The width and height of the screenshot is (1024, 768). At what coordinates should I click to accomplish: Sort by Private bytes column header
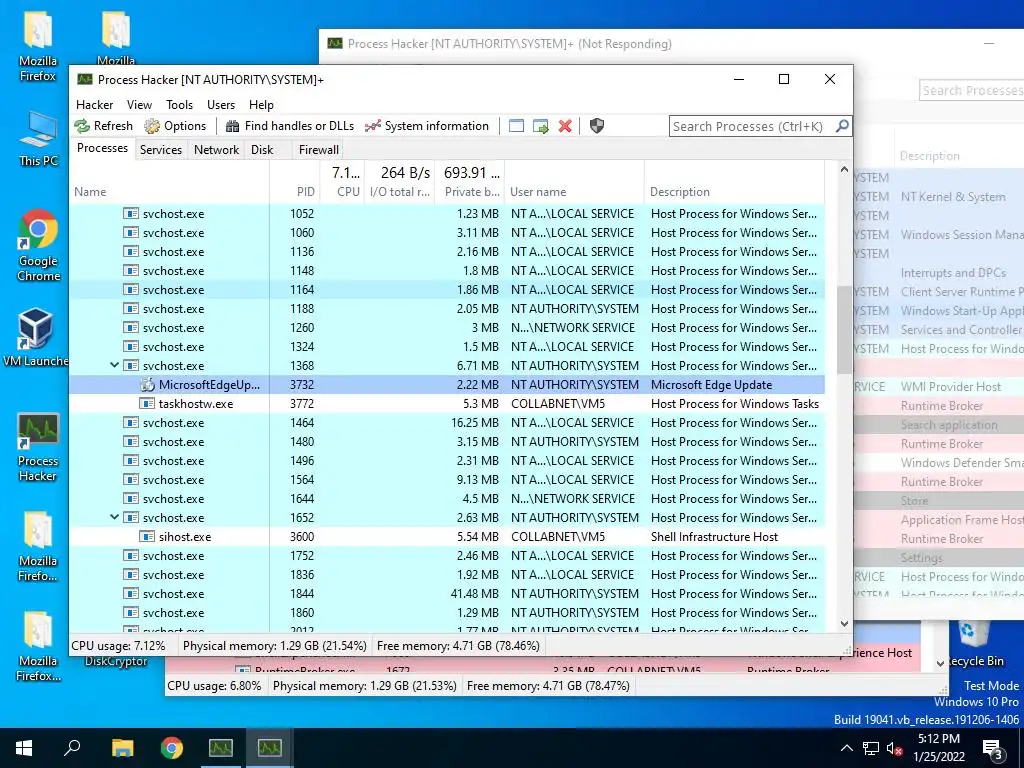470,183
